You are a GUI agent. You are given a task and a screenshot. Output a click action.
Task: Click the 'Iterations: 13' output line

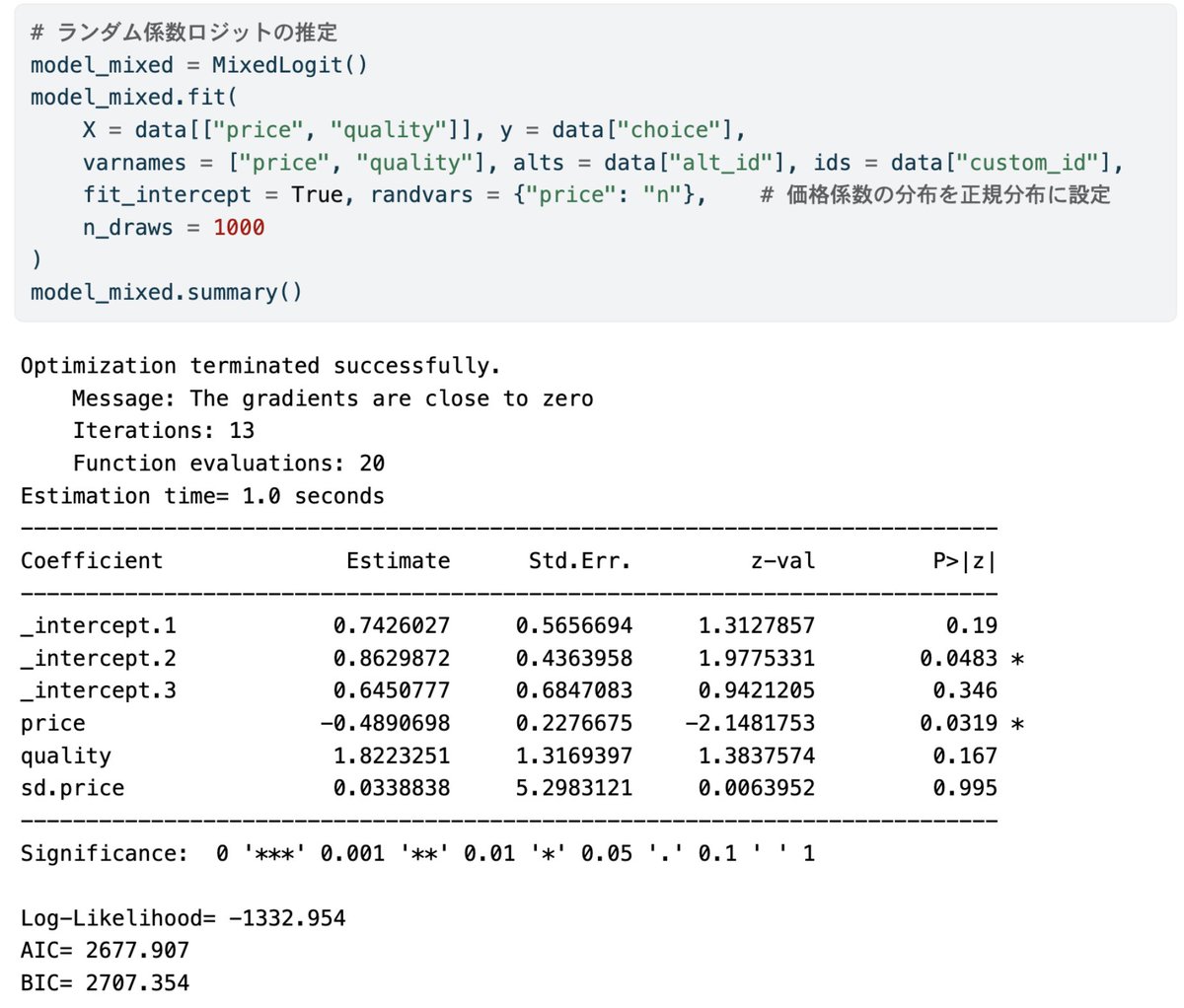(164, 431)
